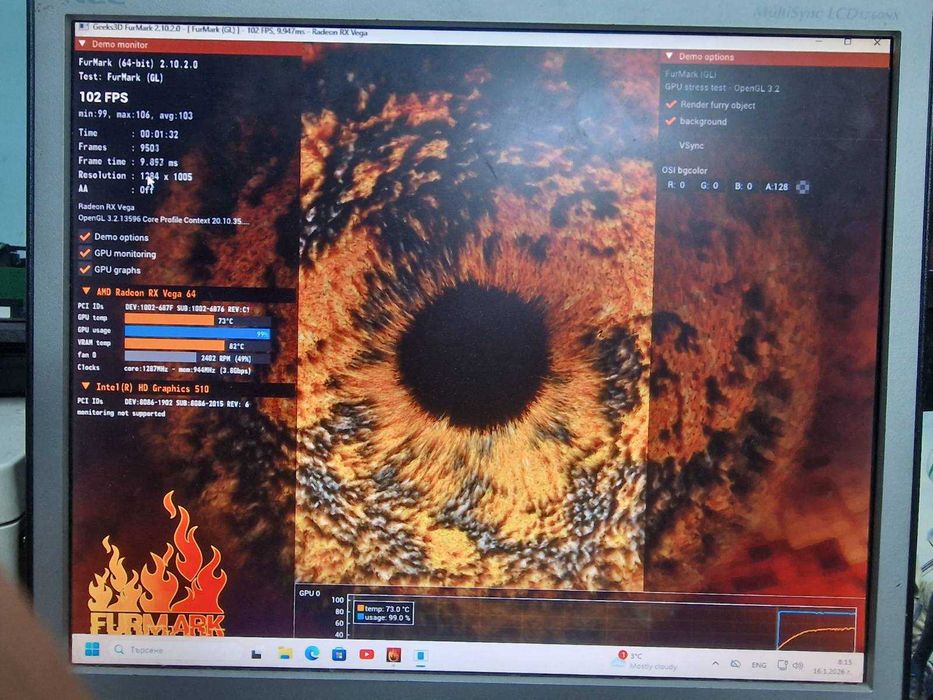Collapse the Demo monitor panel triangle
This screenshot has height=700, width=933.
point(83,44)
